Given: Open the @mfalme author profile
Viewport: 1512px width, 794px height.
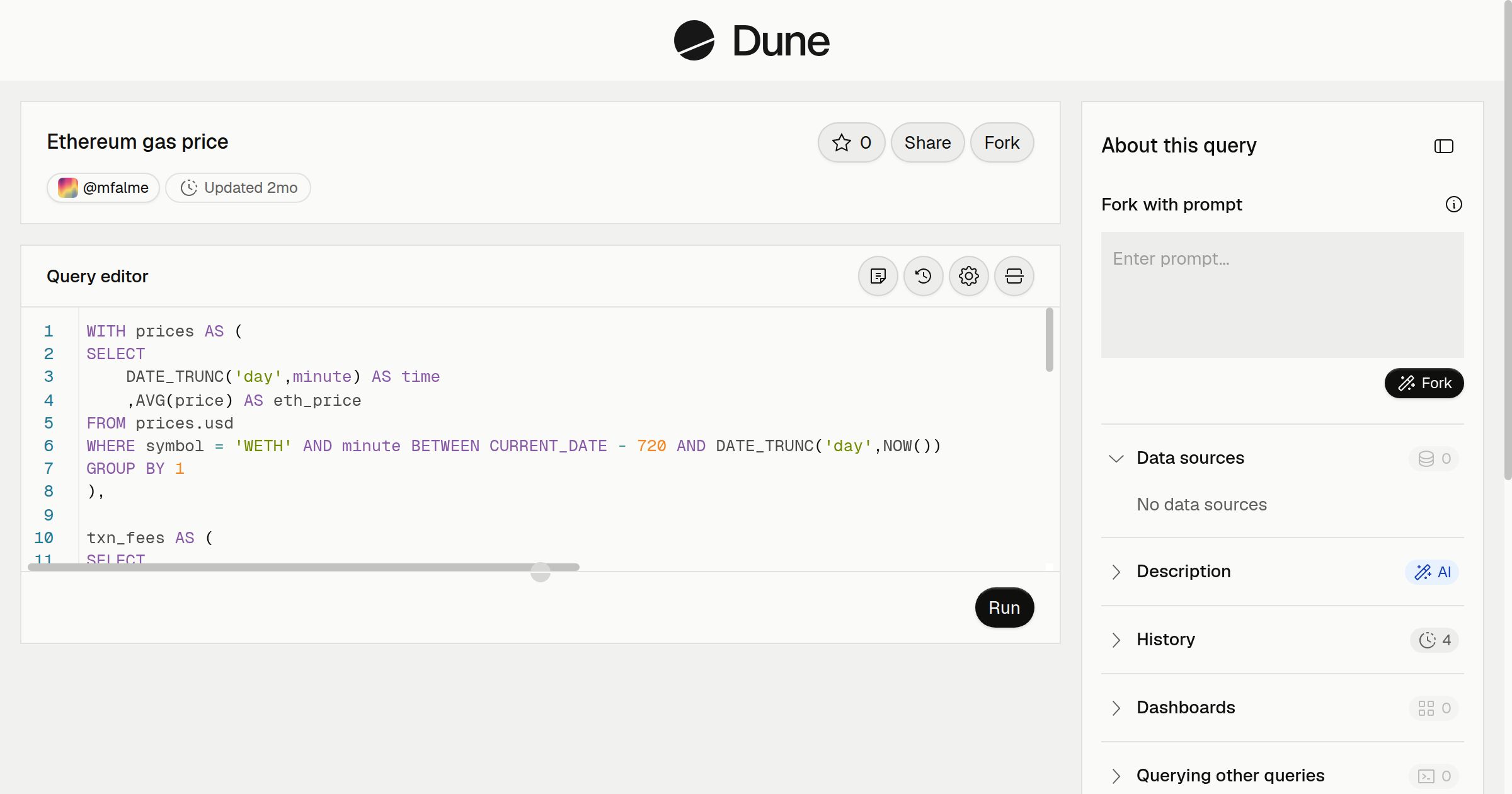Looking at the screenshot, I should [x=103, y=188].
